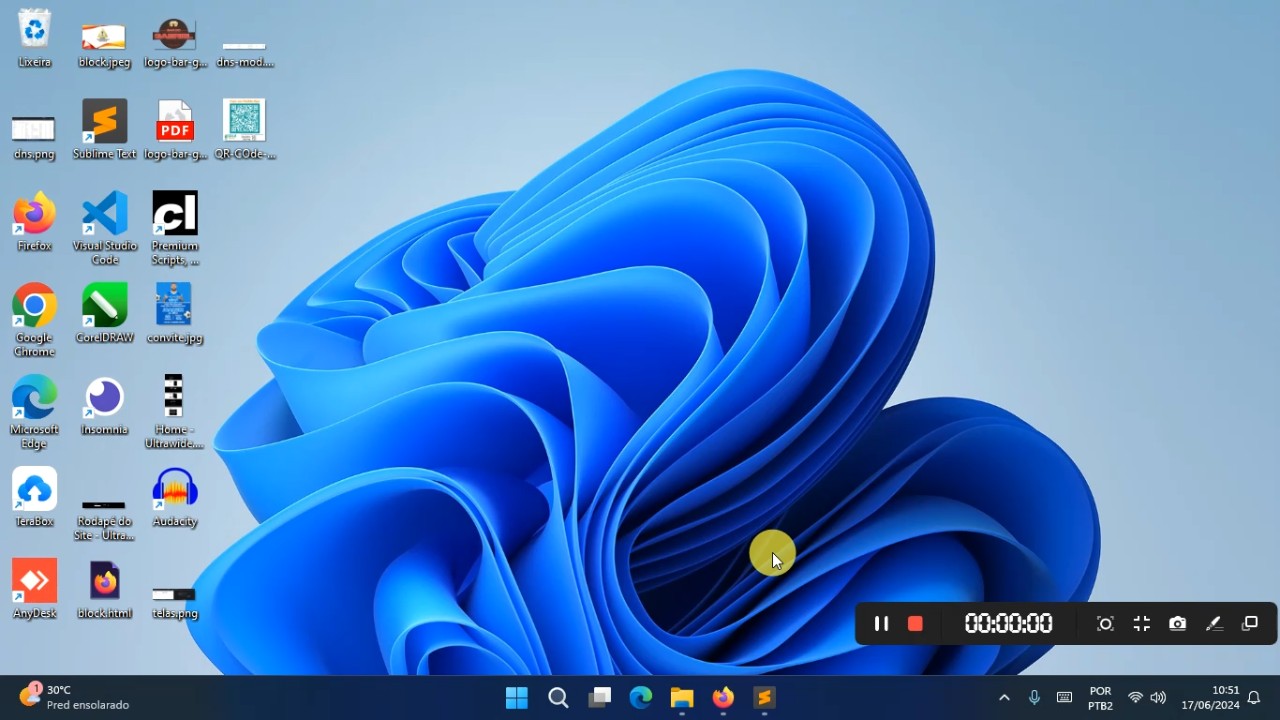
Task: Select the TeraBox desktop icon
Action: 35,498
